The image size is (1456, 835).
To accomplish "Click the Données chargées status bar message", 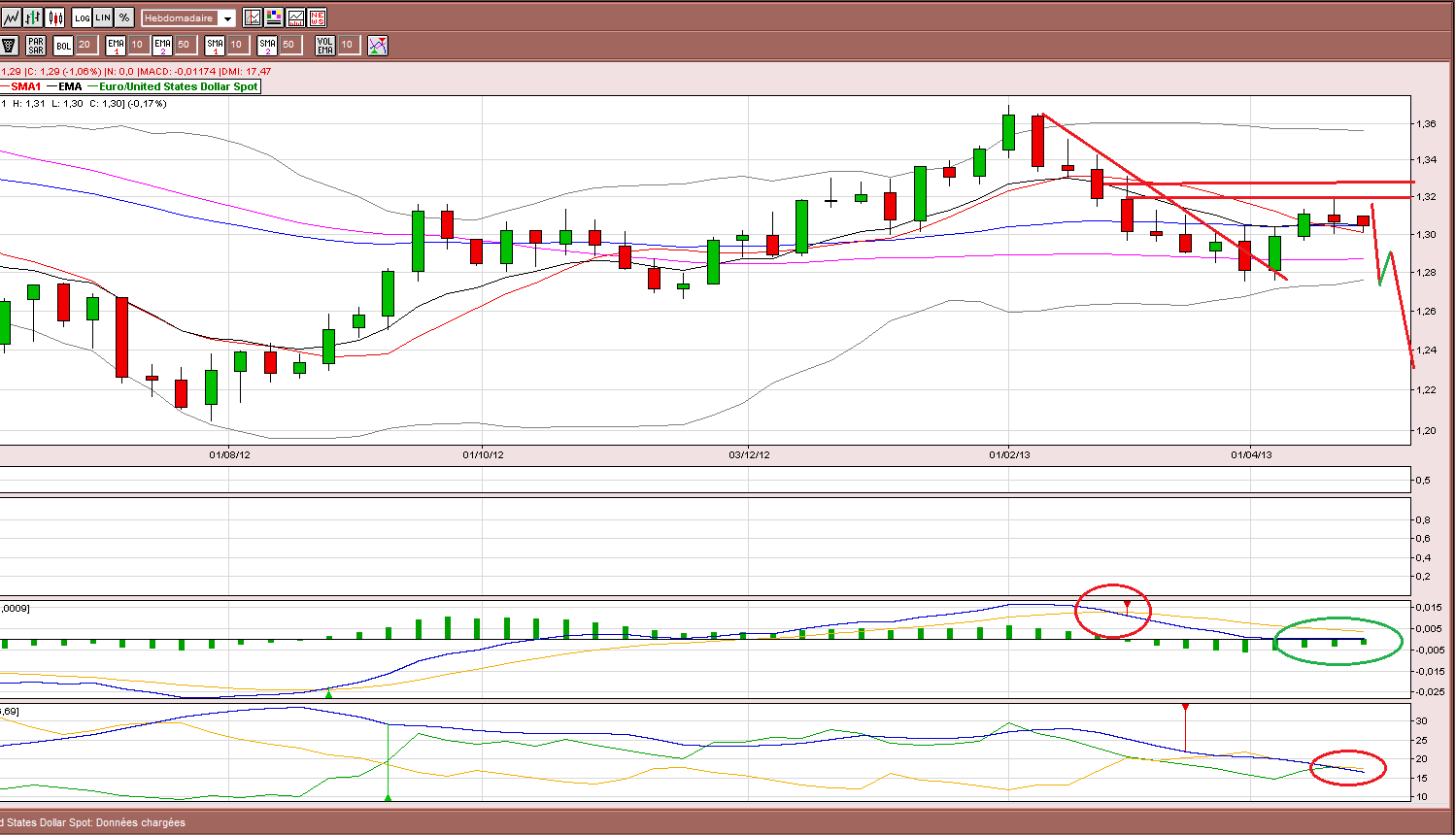I will click(140, 822).
